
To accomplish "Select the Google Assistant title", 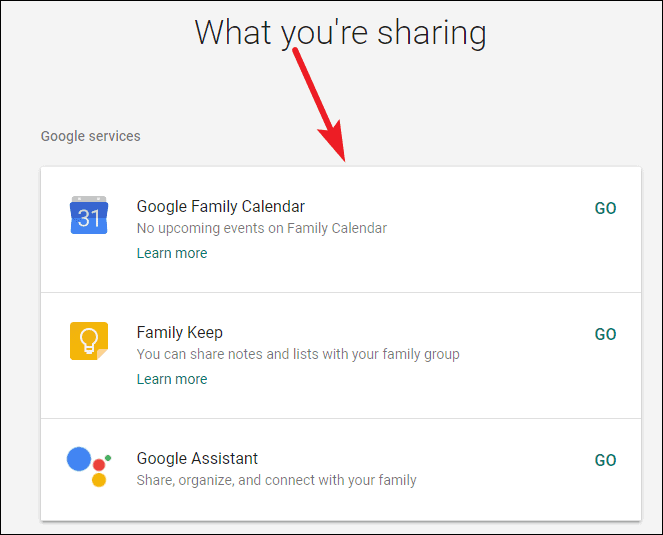I will (x=197, y=458).
